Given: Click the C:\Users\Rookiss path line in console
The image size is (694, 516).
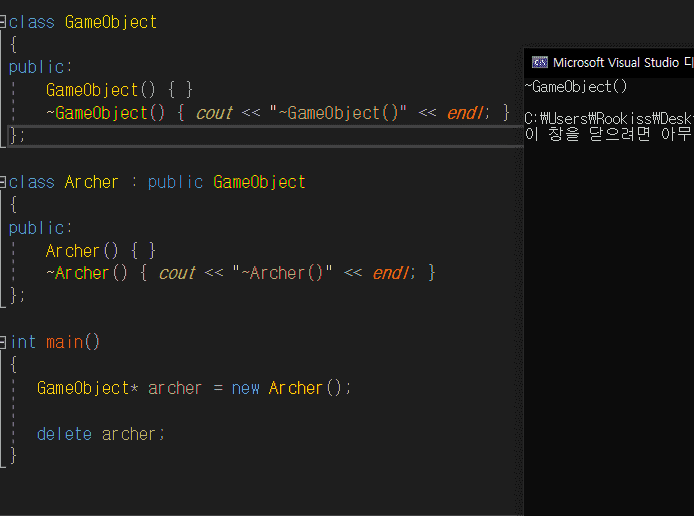Looking at the screenshot, I should click(609, 118).
